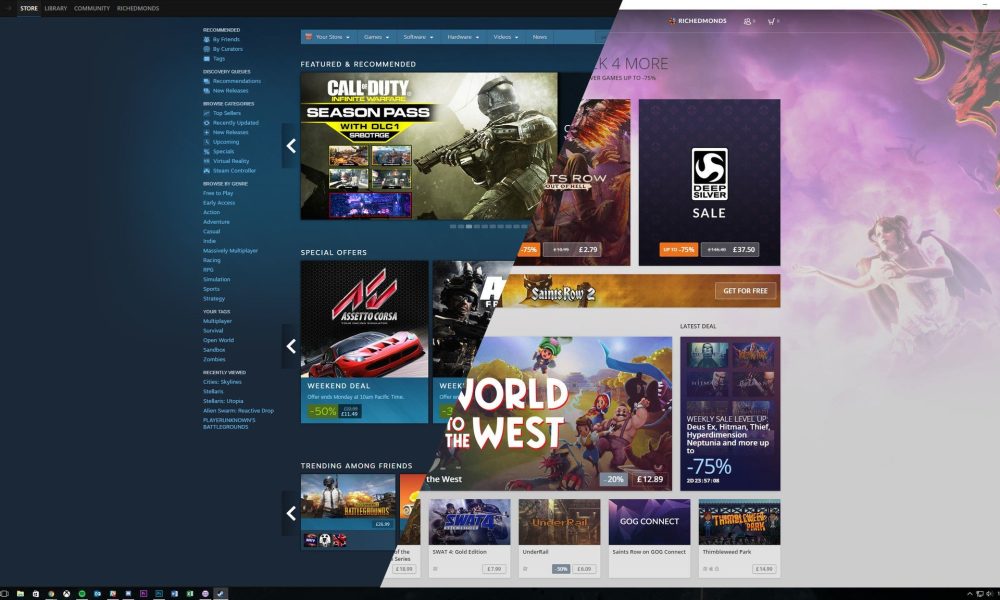Screen dimensions: 1000x600
Task: Open Microsoft Store from the taskbar
Action: pos(36,594)
